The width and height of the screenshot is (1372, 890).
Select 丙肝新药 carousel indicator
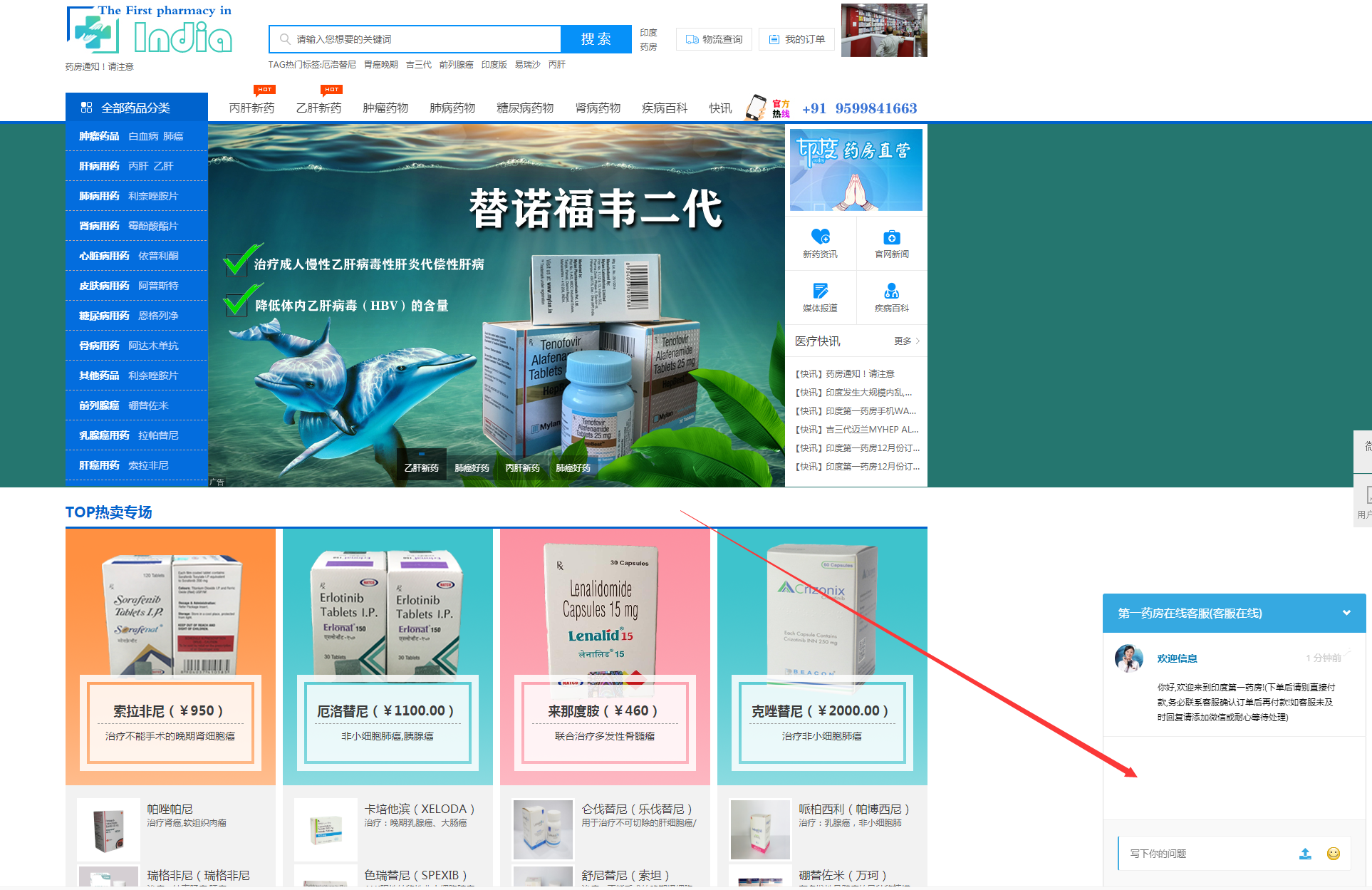pos(521,467)
